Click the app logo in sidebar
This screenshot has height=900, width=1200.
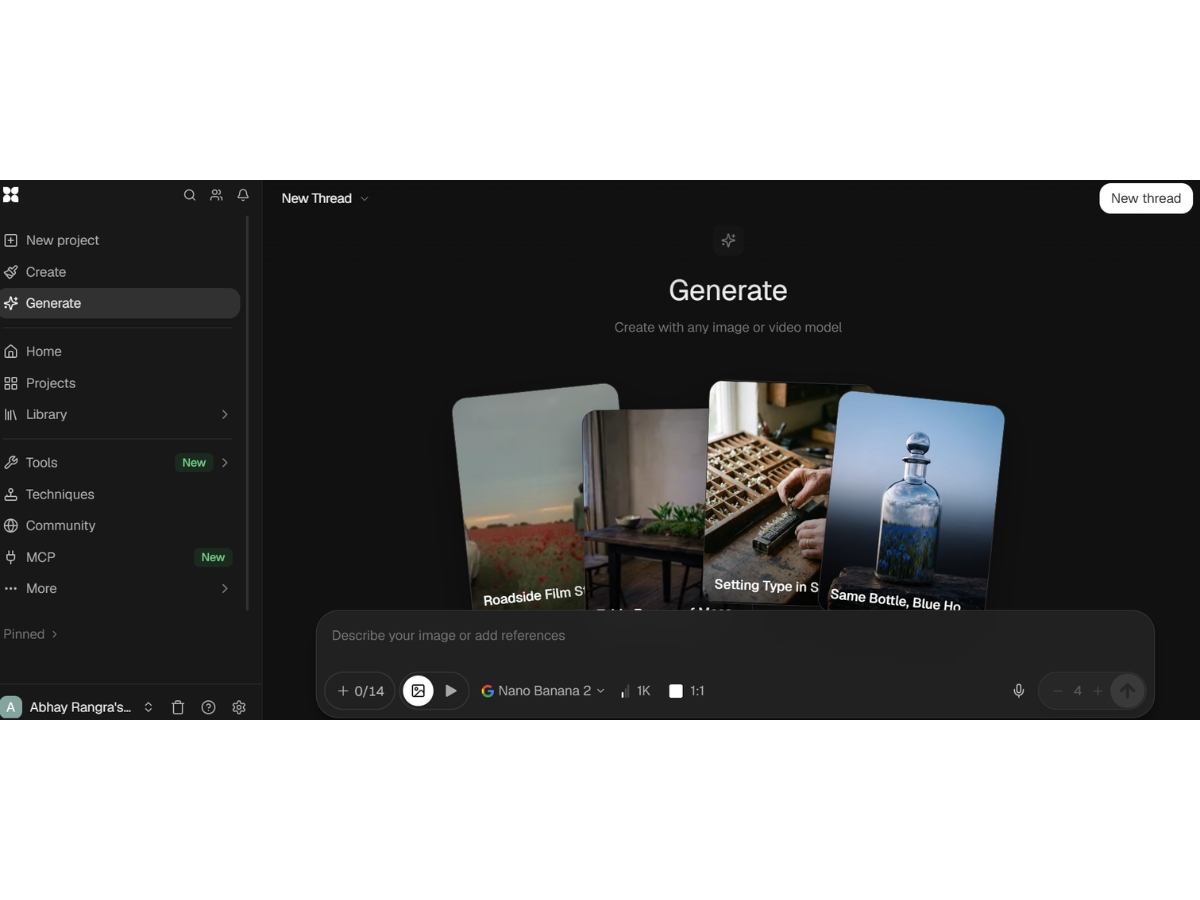10,194
